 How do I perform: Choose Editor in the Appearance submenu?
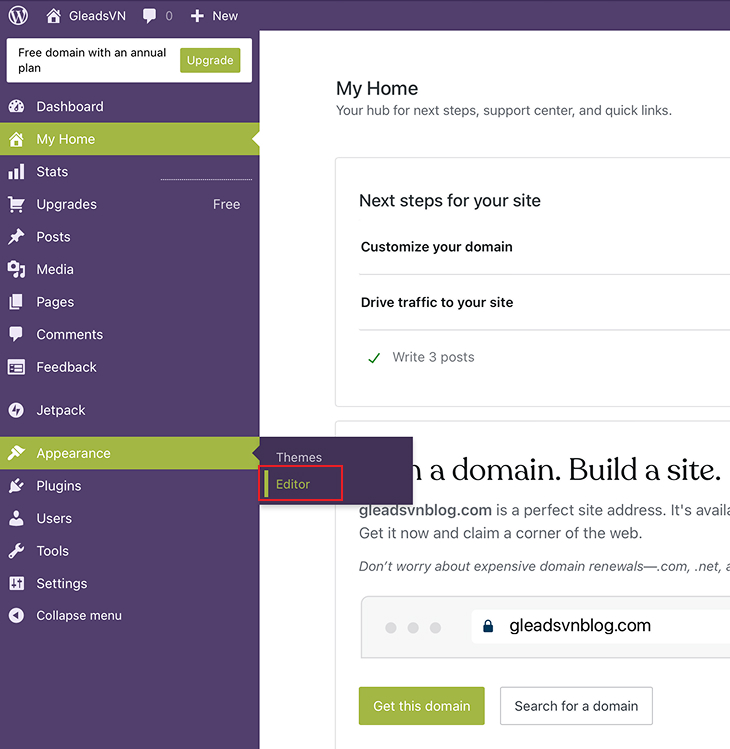coord(293,484)
